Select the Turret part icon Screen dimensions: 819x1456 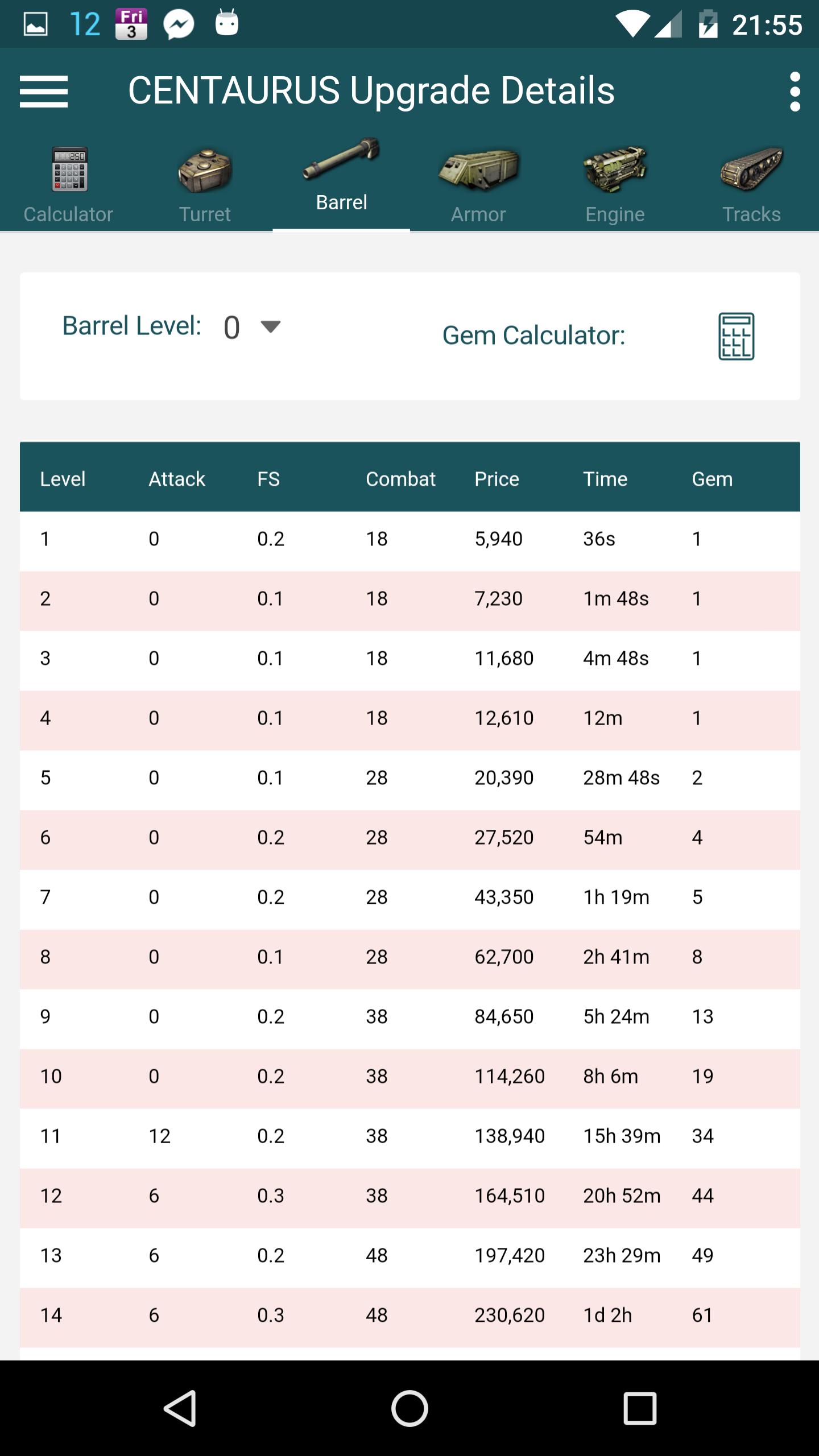click(205, 171)
